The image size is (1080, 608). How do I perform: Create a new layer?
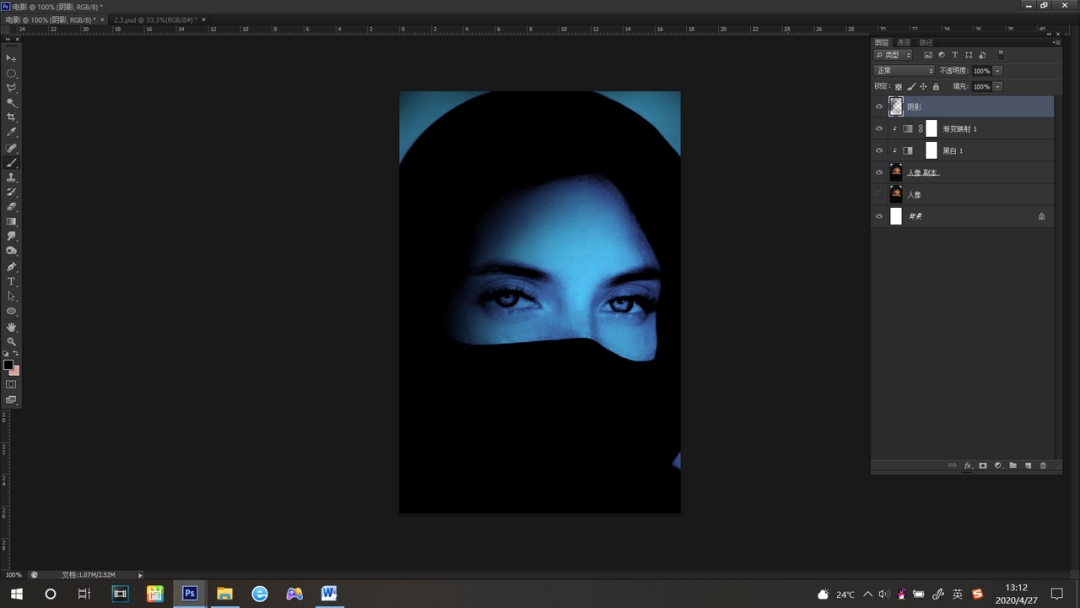click(1028, 465)
